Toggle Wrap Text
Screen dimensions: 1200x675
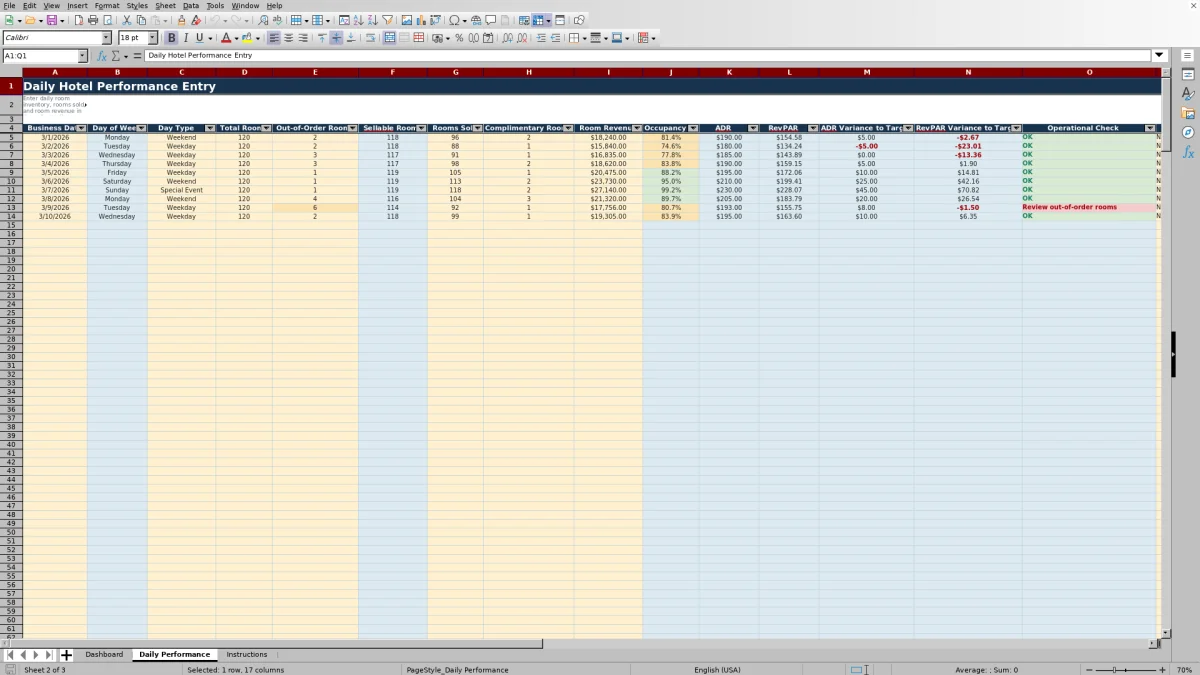pyautogui.click(x=370, y=38)
